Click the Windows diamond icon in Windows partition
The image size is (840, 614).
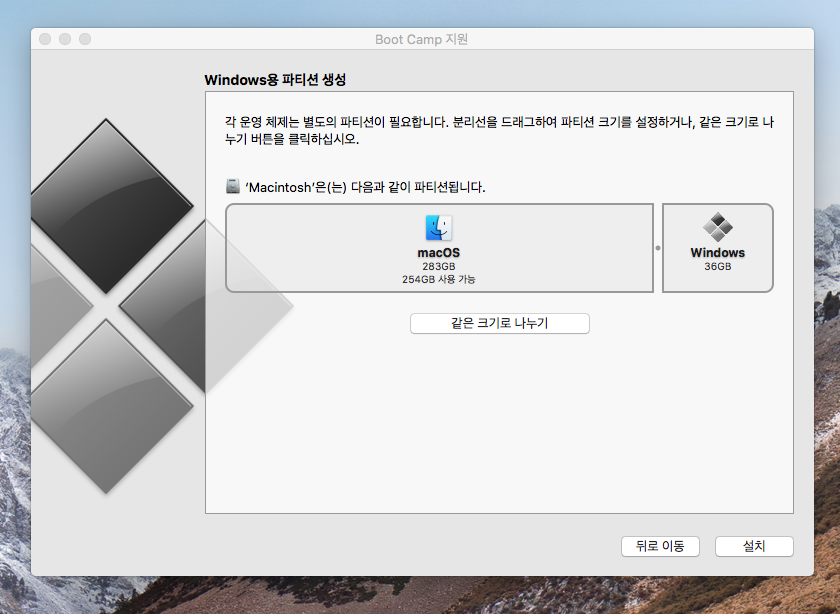tap(717, 227)
